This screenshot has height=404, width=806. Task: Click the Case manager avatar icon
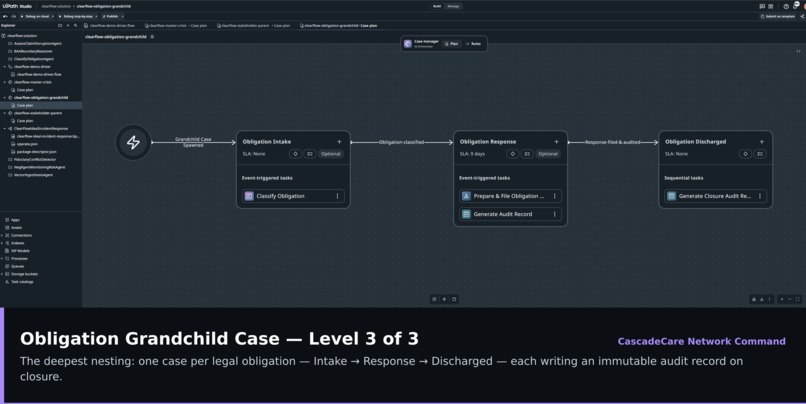pyautogui.click(x=408, y=44)
